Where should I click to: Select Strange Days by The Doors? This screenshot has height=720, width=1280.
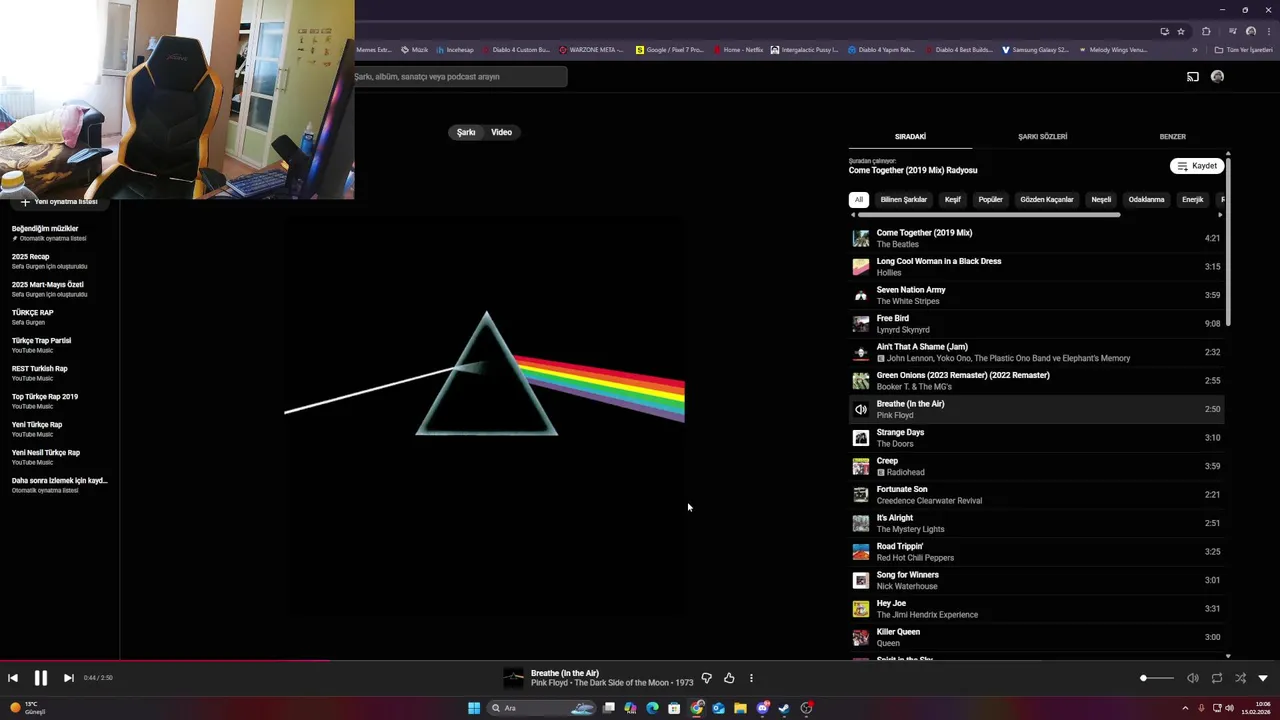click(1036, 438)
